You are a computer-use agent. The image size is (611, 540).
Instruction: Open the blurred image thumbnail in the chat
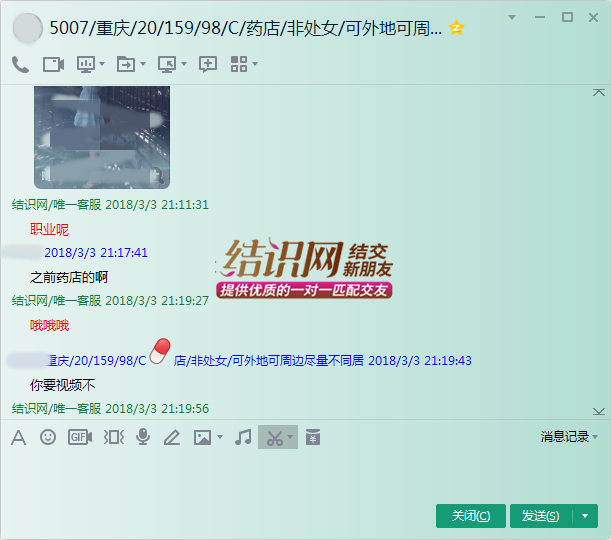(x=101, y=136)
